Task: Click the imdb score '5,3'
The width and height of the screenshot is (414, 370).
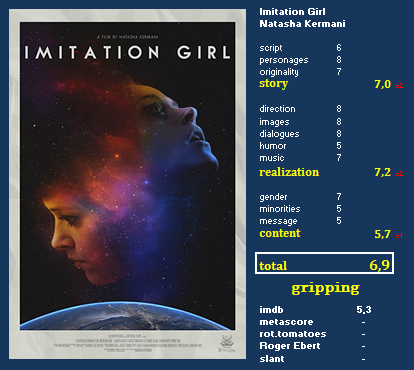Action: coord(364,310)
